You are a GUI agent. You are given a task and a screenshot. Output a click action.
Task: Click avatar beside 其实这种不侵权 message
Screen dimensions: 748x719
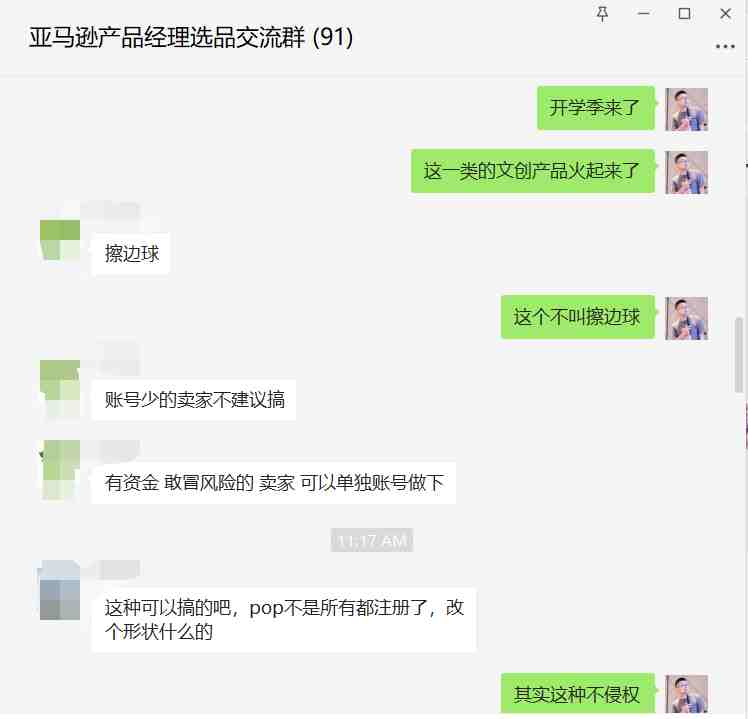(x=686, y=694)
